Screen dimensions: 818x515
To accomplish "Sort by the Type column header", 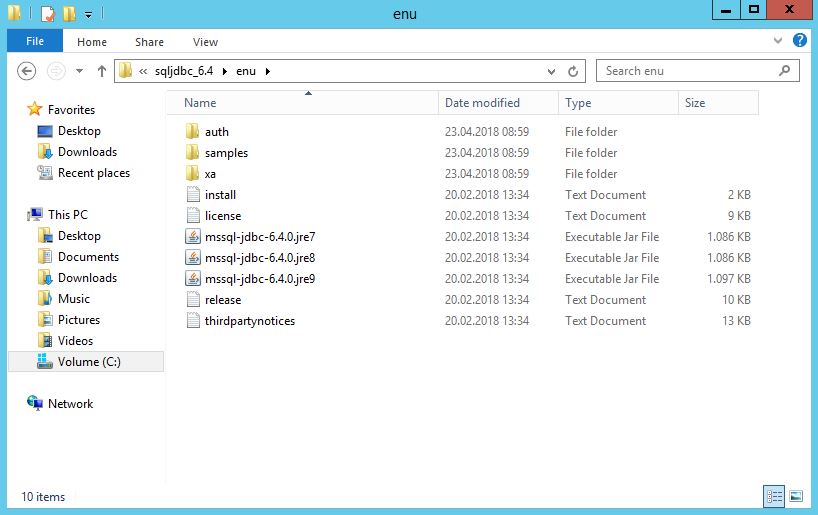I will (x=618, y=103).
